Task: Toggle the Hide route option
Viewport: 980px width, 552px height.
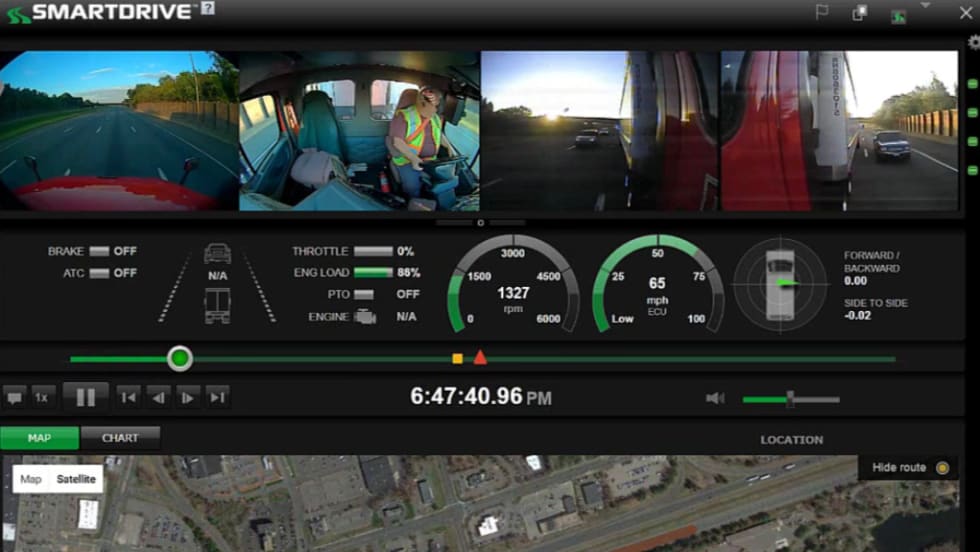Action: click(x=941, y=468)
